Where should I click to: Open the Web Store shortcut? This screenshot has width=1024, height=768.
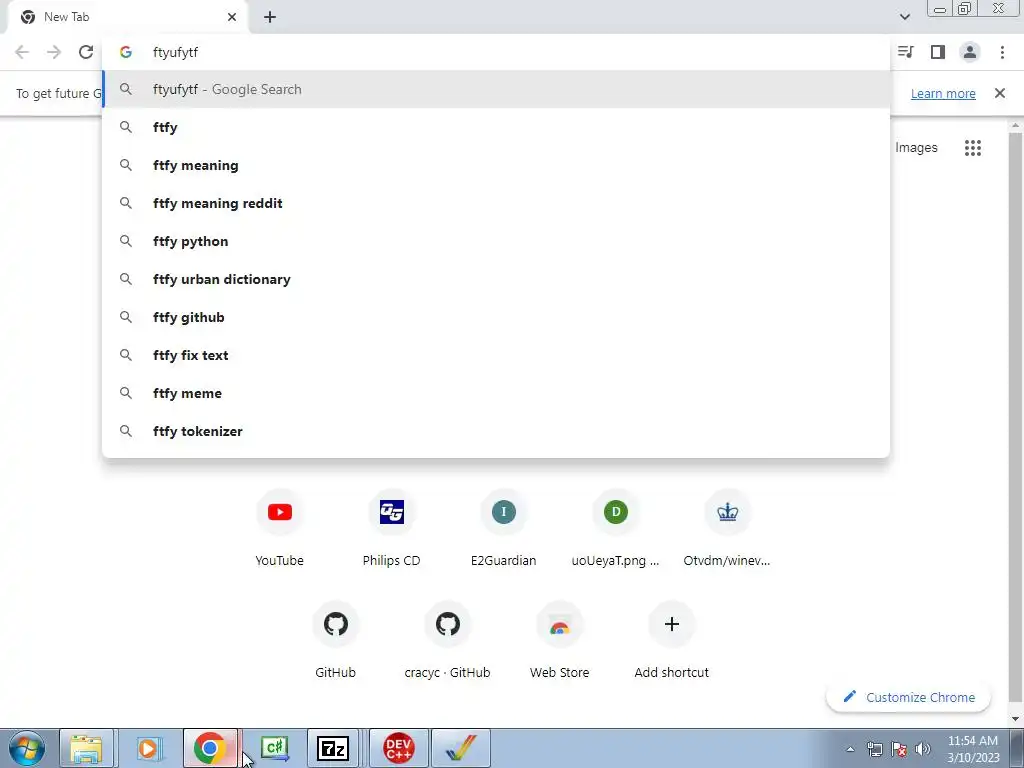pyautogui.click(x=560, y=641)
